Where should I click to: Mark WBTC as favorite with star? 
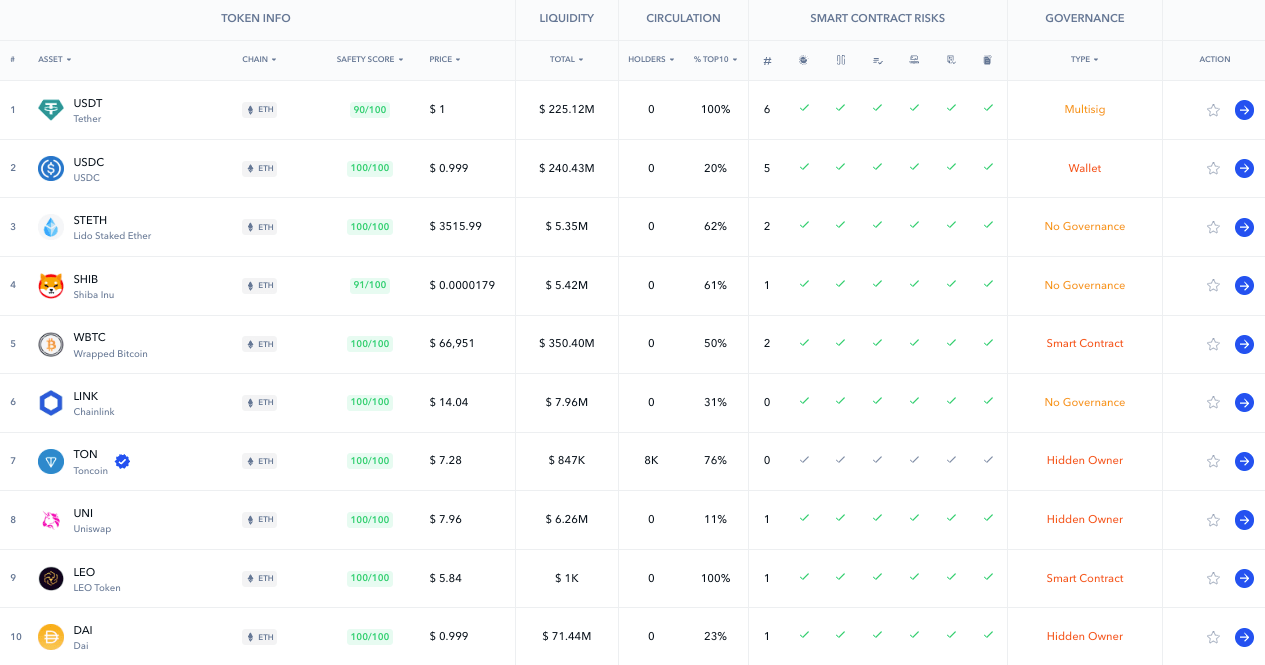(x=1213, y=344)
